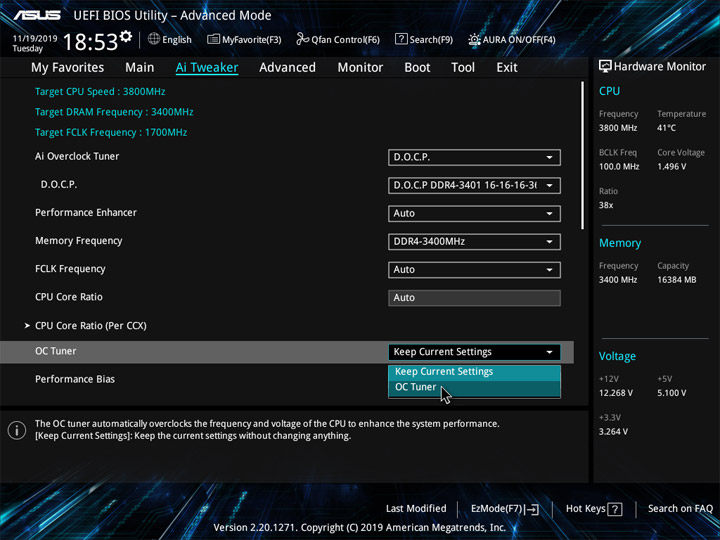Expand CPU Core Ratio (Per CCX) submenu
Viewport: 720px width, 540px height.
click(x=90, y=326)
